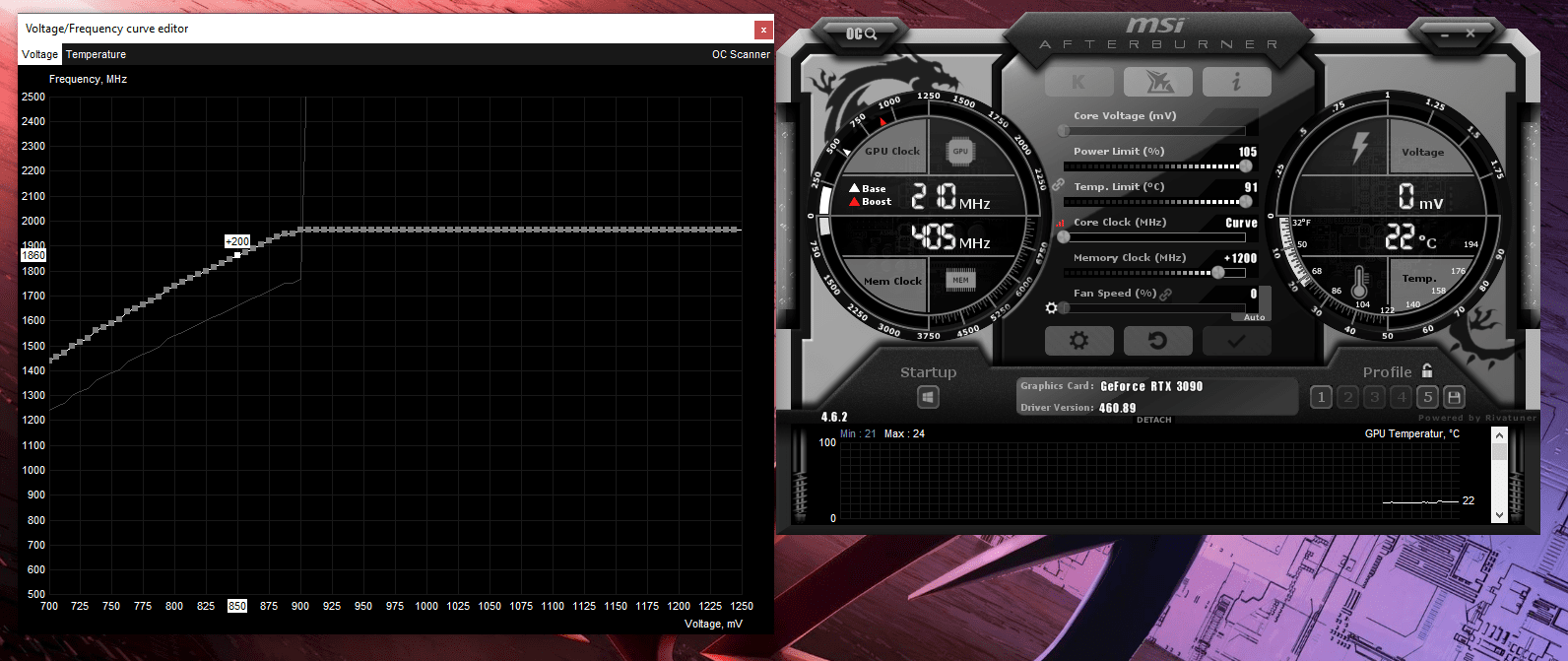Reset settings with the circular arrow button
Screen dimensions: 1568x661
coord(1157,341)
